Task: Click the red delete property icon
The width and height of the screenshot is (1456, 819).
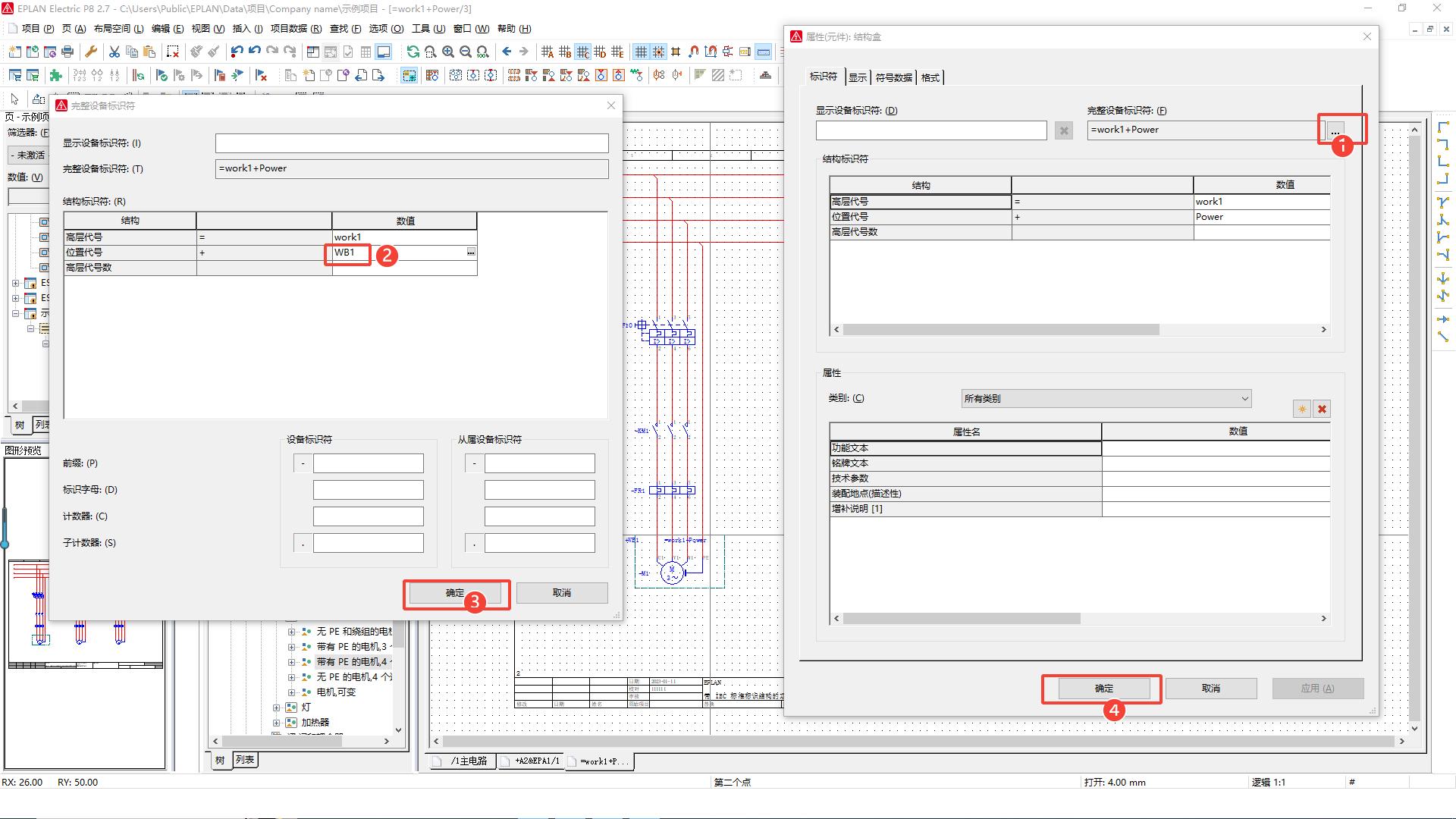Action: pos(1322,409)
